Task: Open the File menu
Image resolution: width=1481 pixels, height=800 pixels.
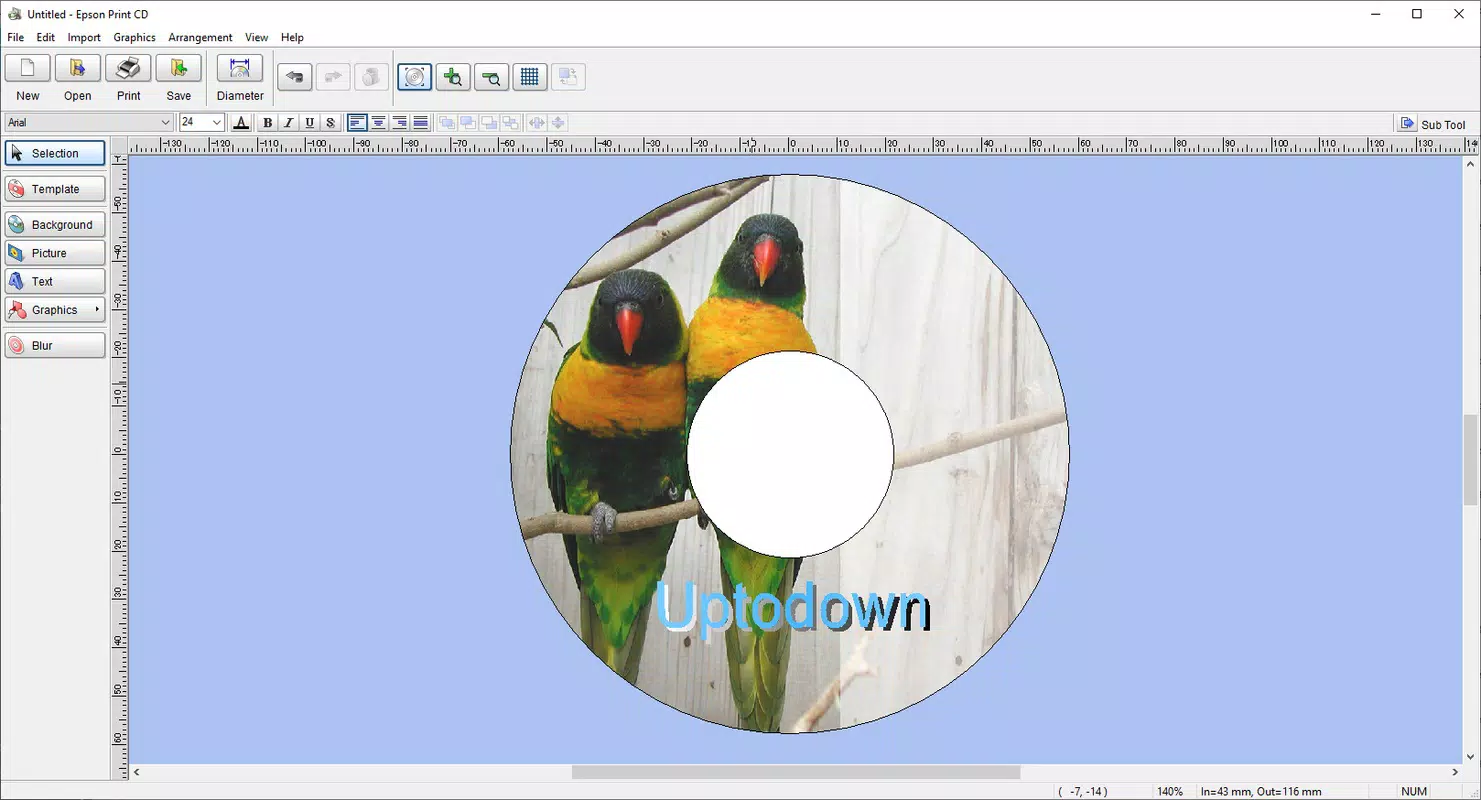Action: click(x=16, y=37)
